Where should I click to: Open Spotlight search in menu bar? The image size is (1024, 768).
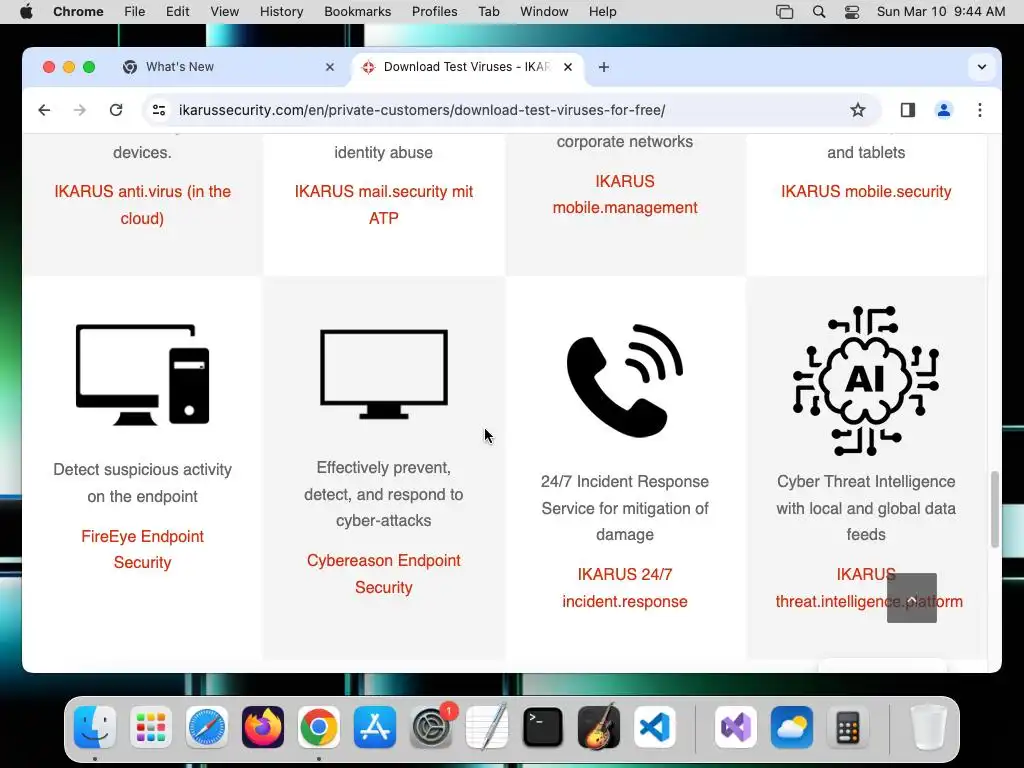tap(818, 11)
